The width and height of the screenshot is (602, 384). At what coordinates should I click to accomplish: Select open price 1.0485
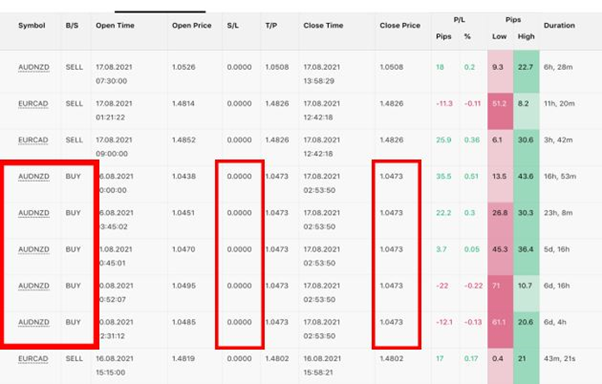pos(184,323)
